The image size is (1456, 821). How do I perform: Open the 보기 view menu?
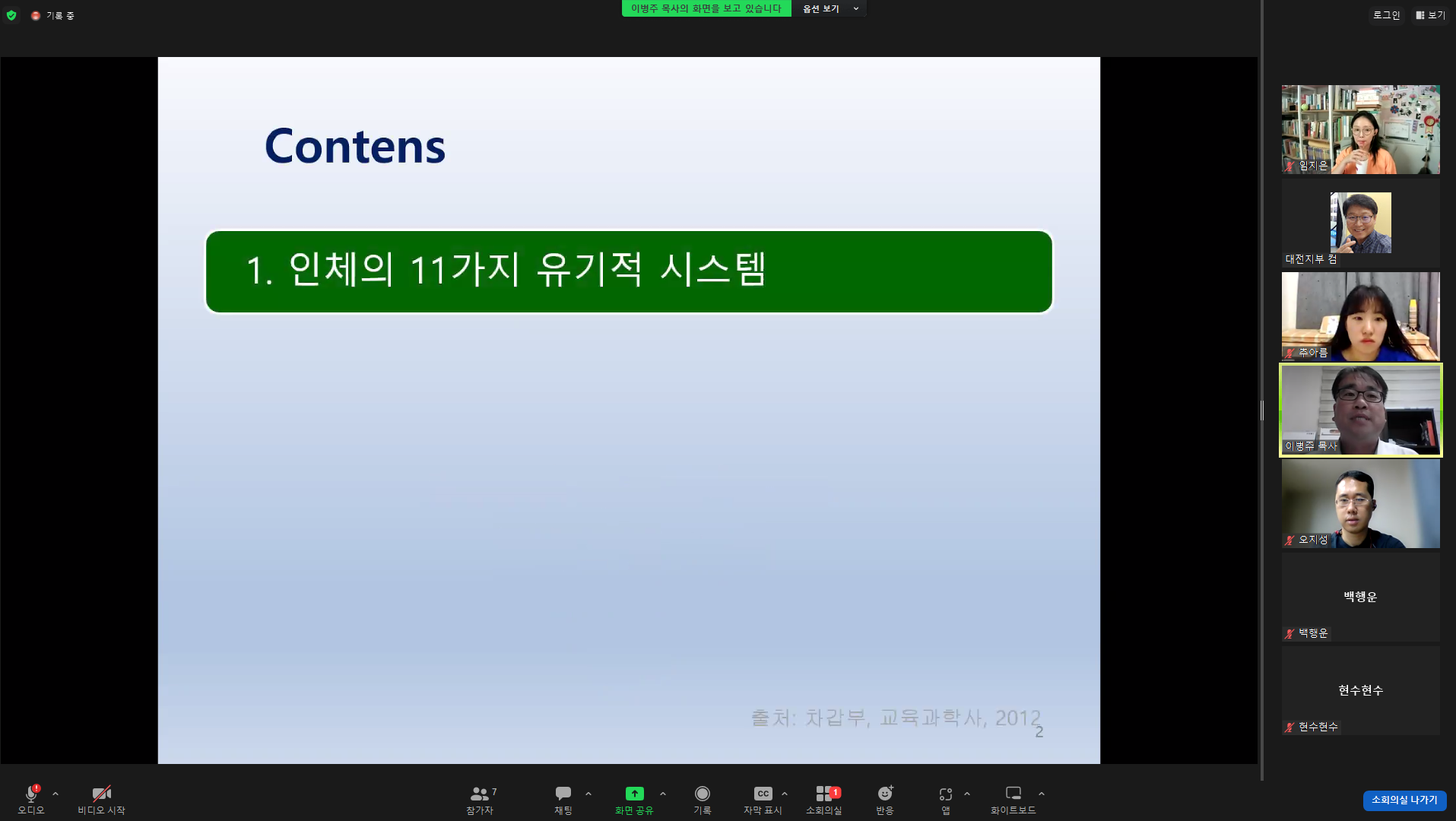[x=1432, y=14]
